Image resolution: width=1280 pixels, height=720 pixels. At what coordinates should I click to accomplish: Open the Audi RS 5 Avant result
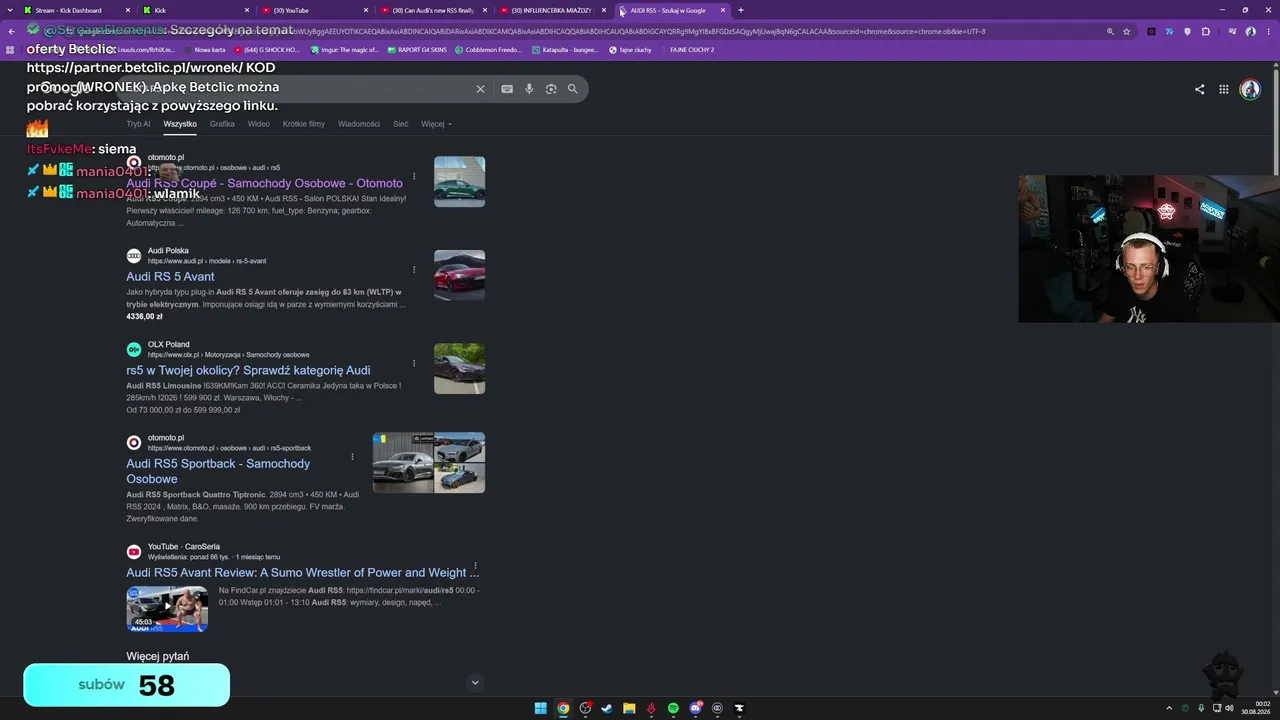(170, 277)
